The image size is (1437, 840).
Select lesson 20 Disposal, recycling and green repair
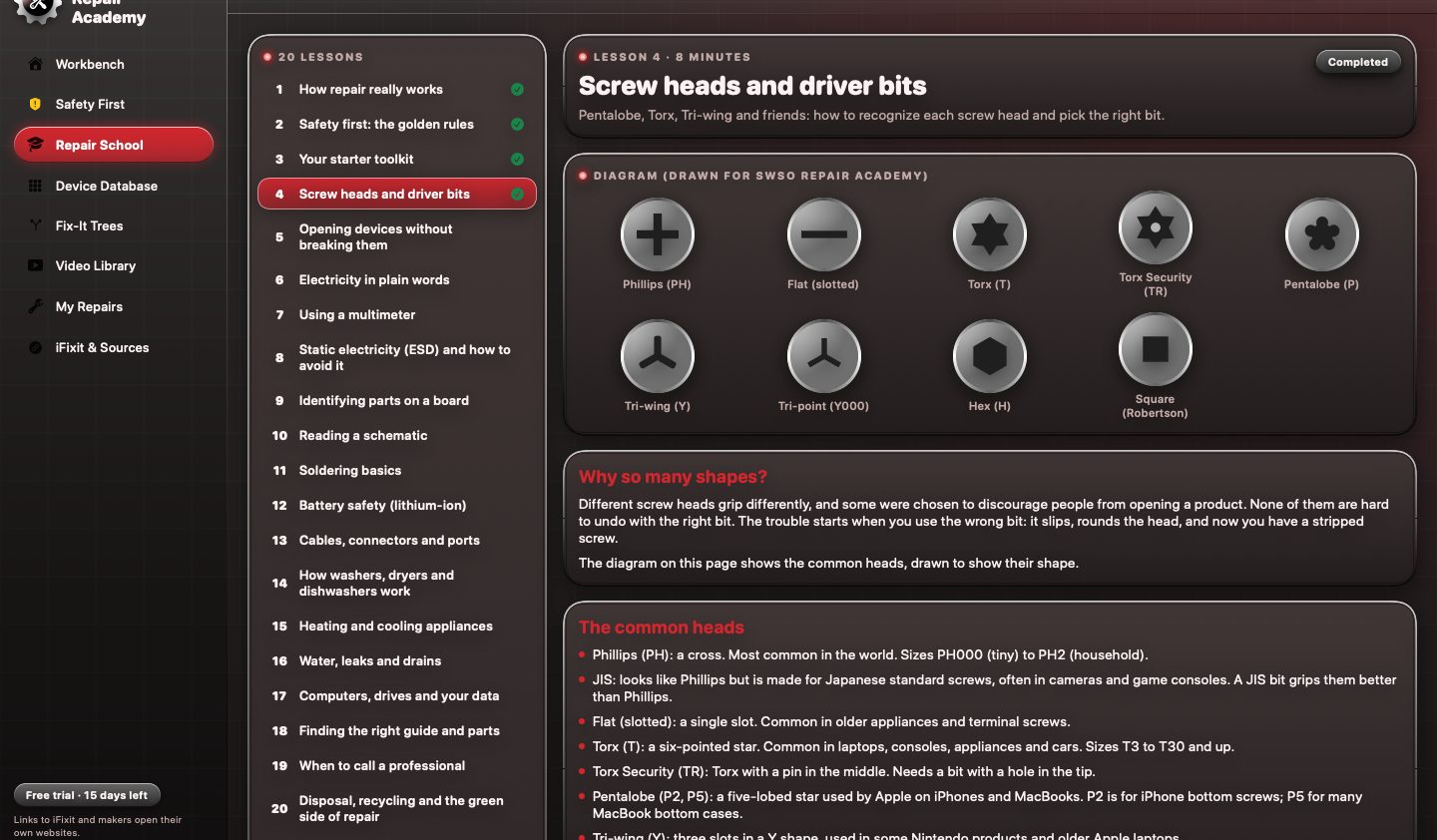[x=397, y=808]
